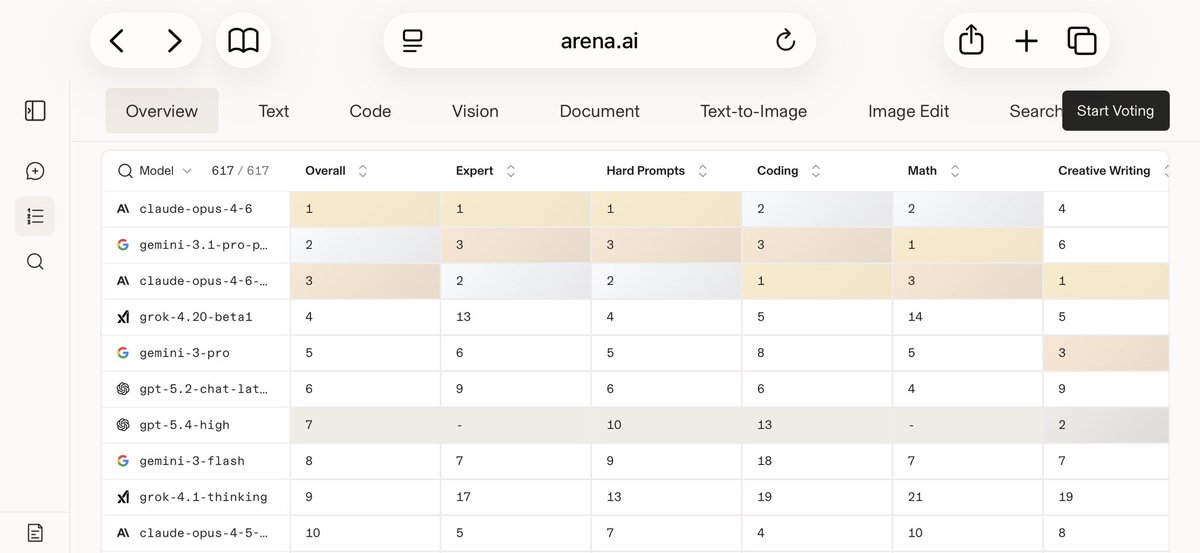The width and height of the screenshot is (1200, 553).
Task: Sort by the Hard Prompts column
Action: (x=702, y=171)
